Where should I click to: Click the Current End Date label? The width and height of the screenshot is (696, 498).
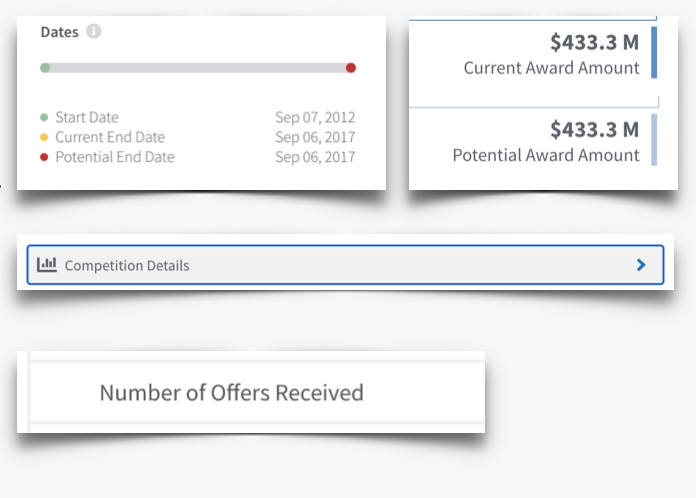110,137
